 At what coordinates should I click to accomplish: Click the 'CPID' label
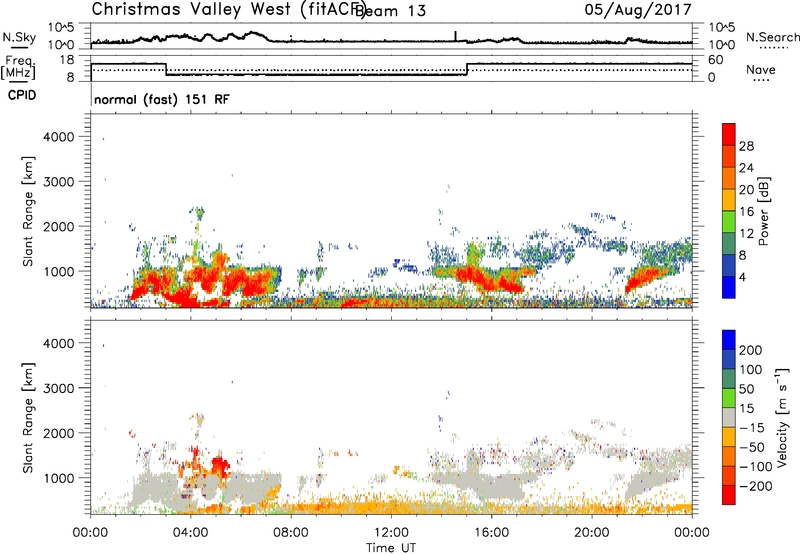point(22,95)
